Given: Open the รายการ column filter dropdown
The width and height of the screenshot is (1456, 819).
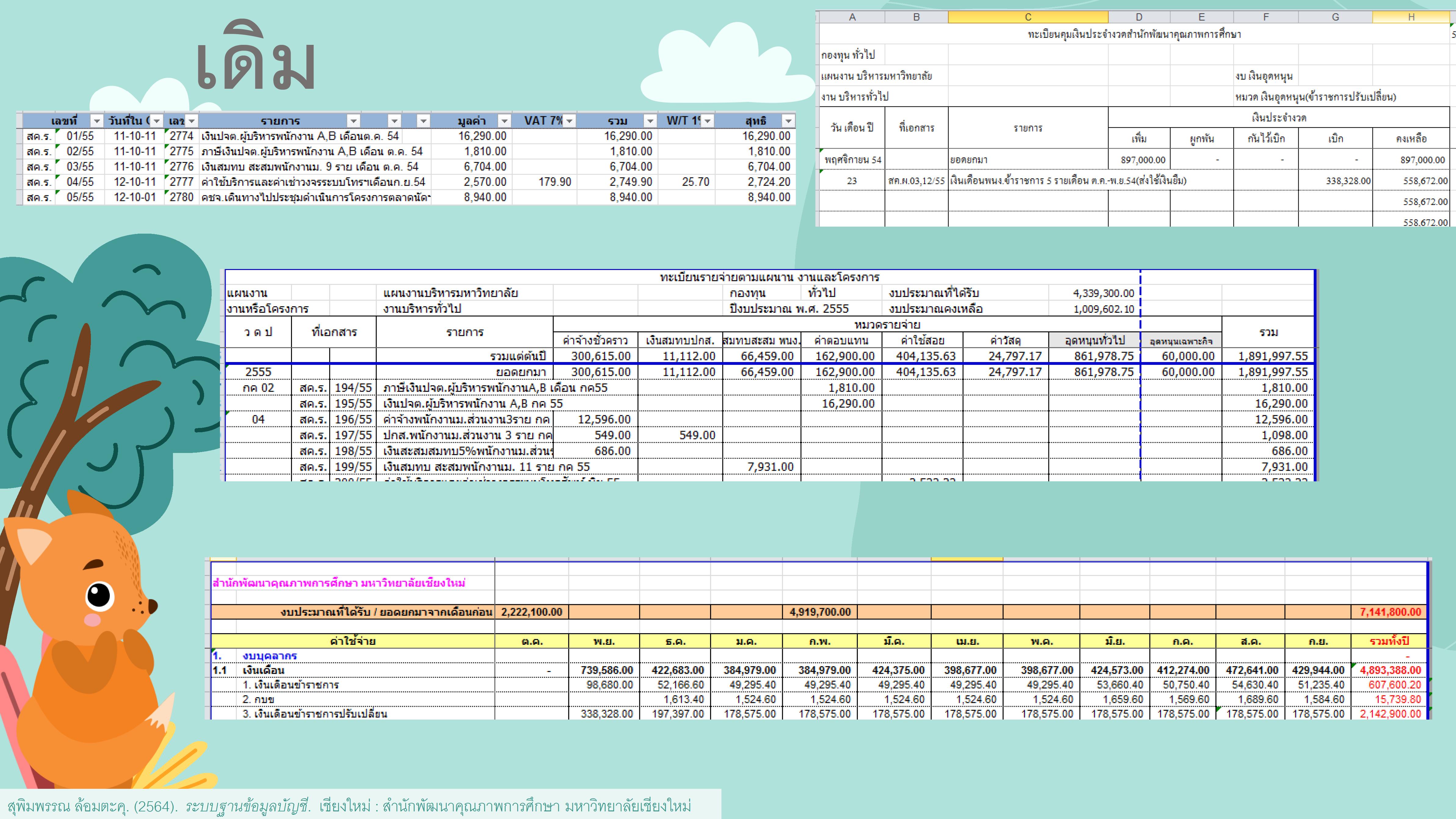Looking at the screenshot, I should 353,121.
